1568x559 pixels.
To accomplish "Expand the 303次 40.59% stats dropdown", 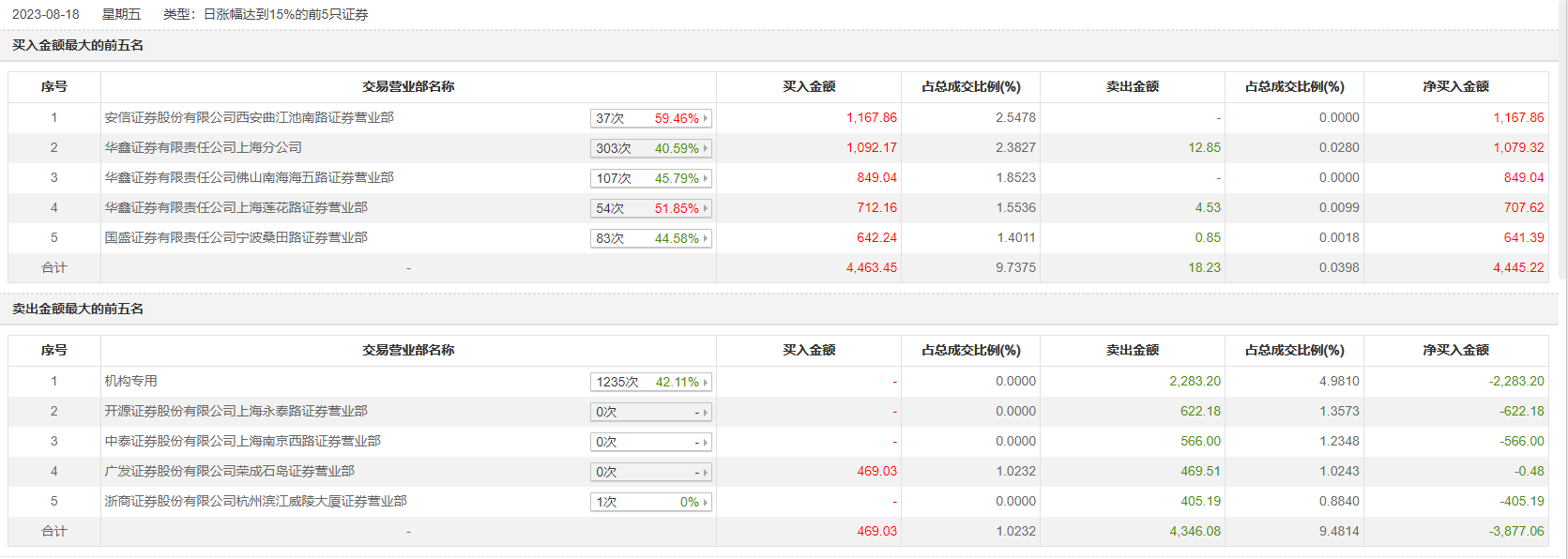I will [650, 148].
